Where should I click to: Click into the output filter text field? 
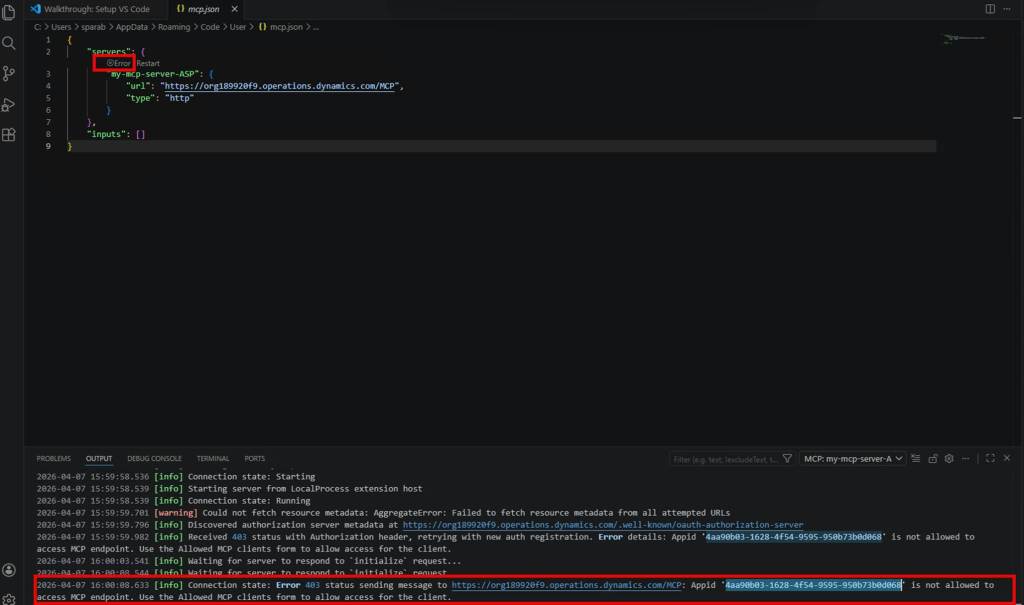(x=722, y=459)
